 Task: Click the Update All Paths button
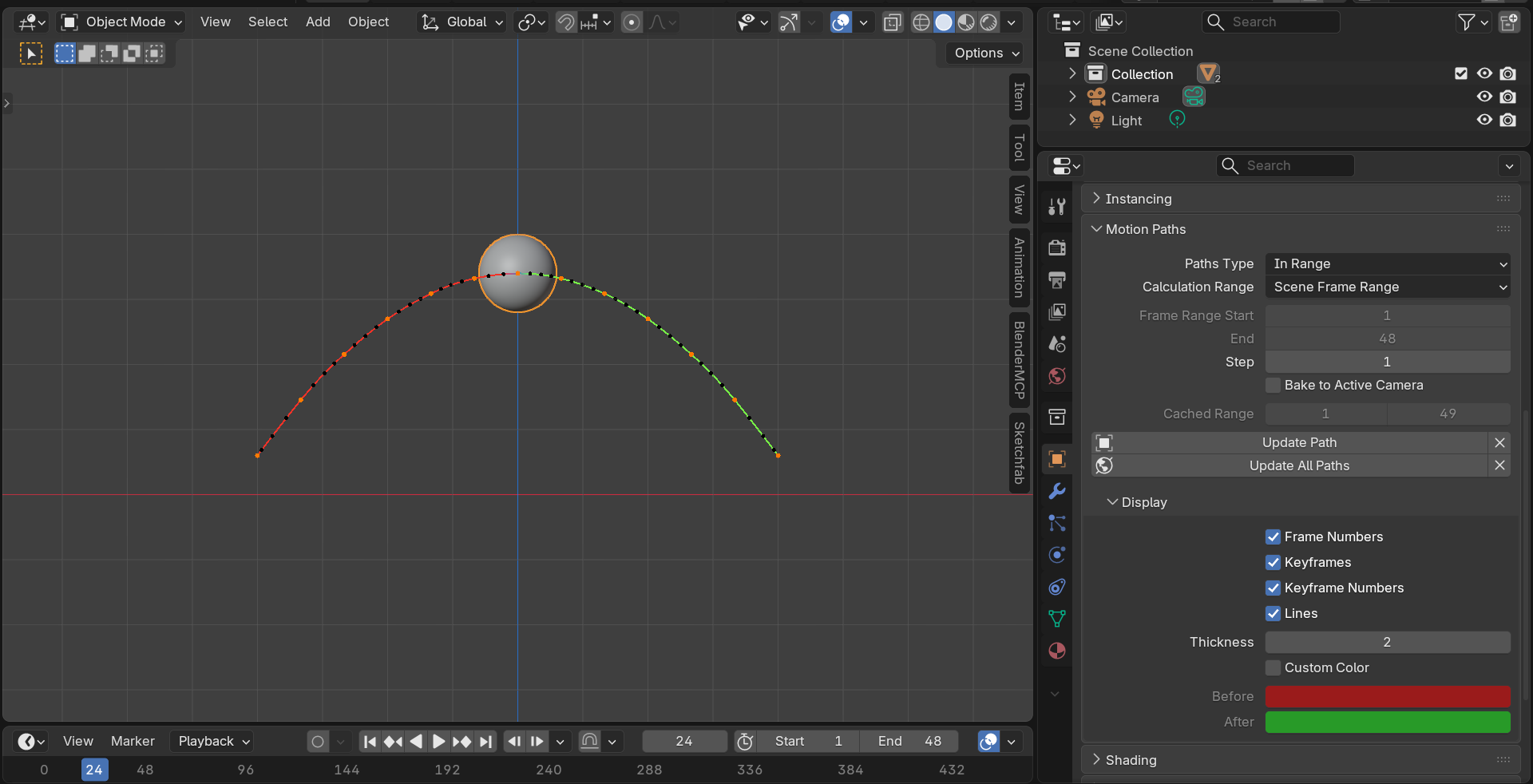coord(1289,465)
